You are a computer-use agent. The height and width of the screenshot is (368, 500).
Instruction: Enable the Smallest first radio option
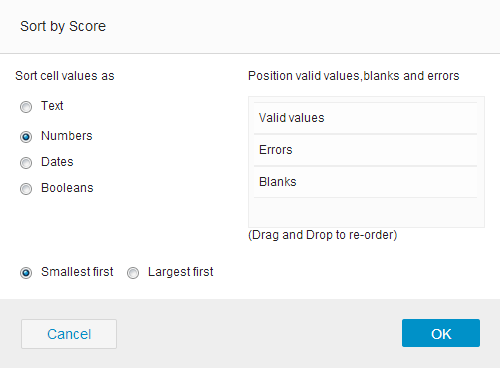point(26,273)
